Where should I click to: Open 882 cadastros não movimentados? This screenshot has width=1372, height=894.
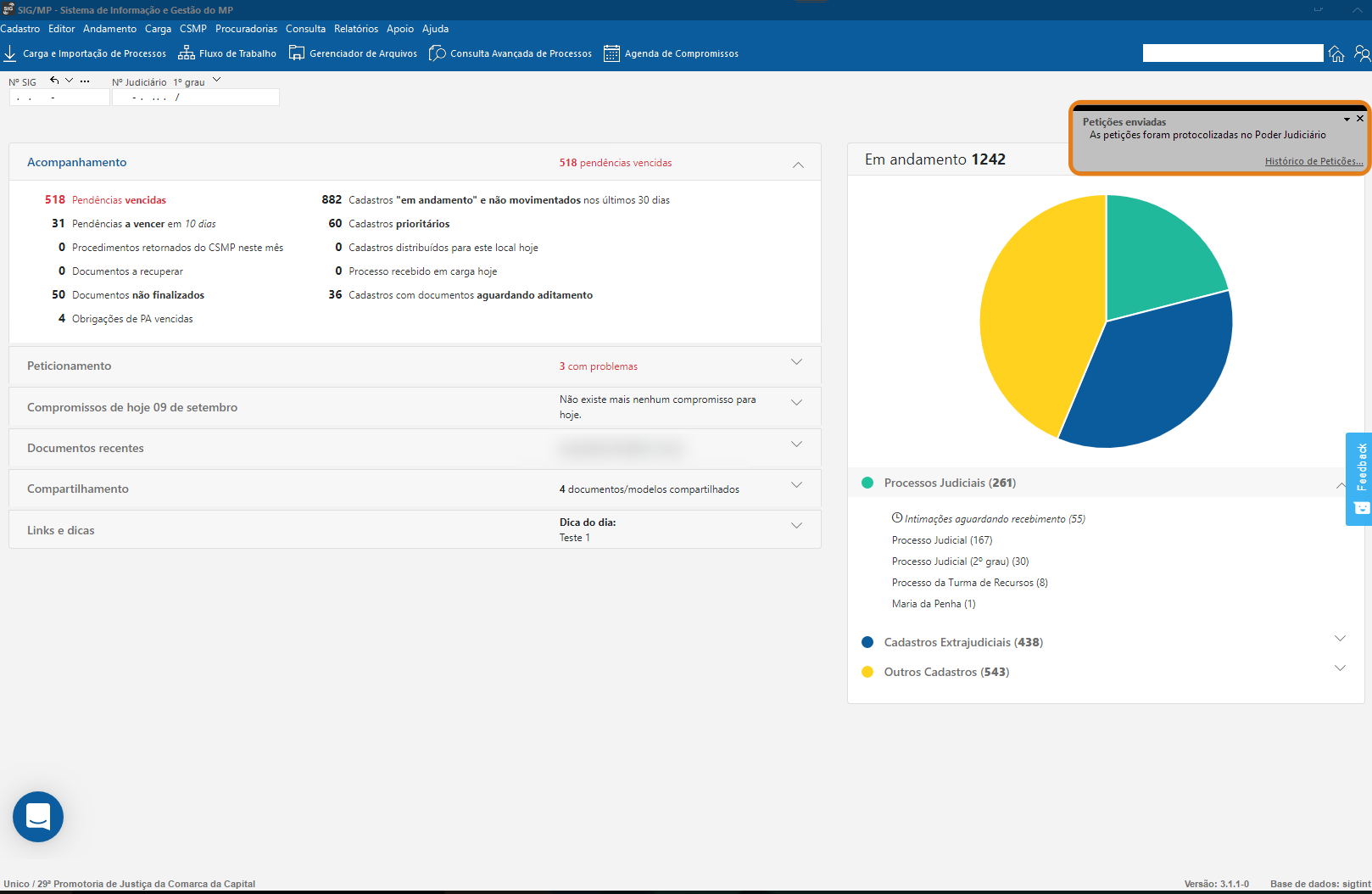pos(496,200)
